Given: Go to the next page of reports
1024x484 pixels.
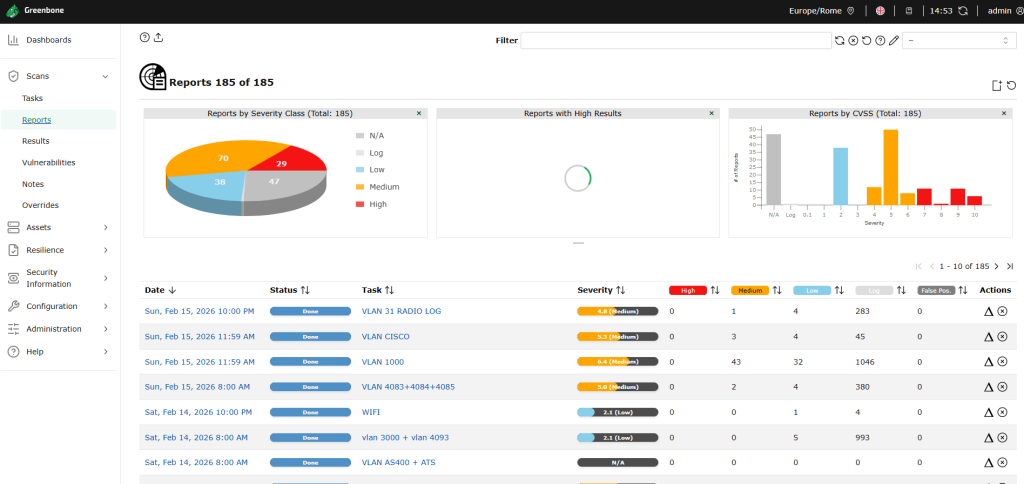Looking at the screenshot, I should click(996, 266).
